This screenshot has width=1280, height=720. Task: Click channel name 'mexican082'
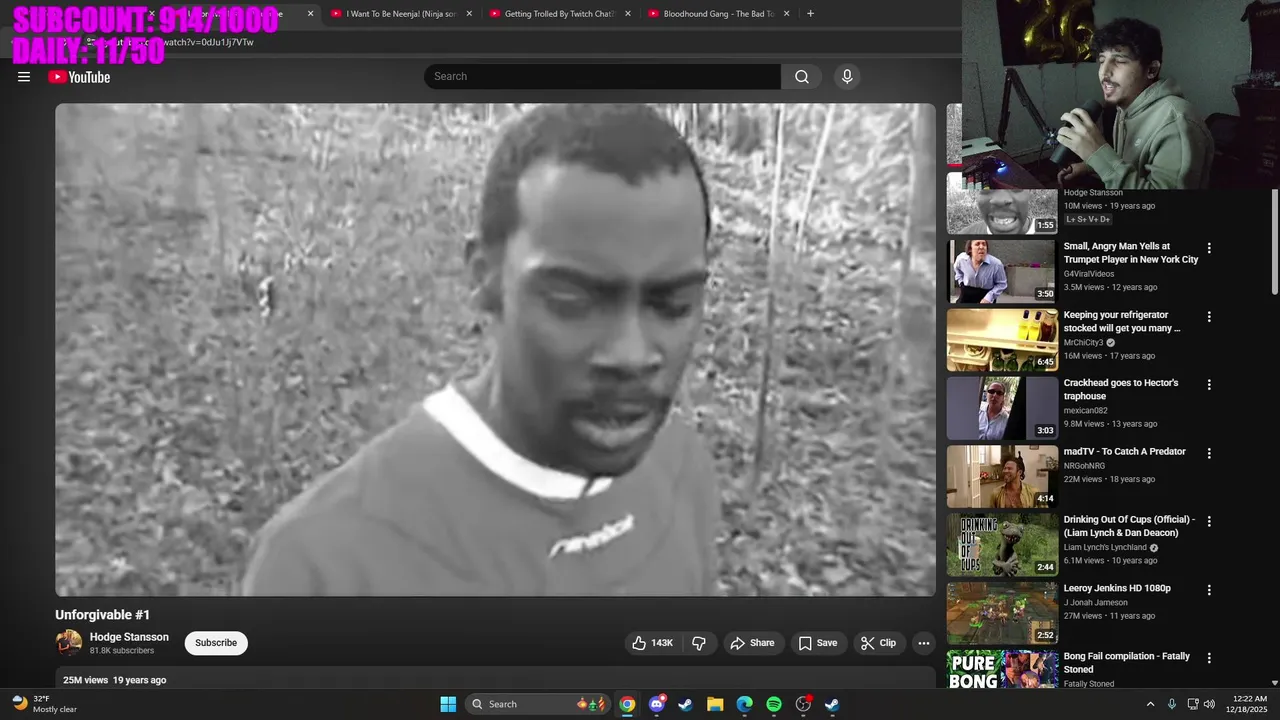tap(1086, 411)
